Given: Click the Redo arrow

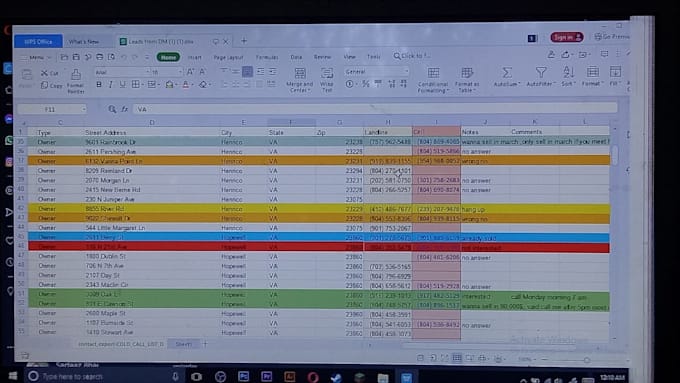Looking at the screenshot, I should click(x=135, y=57).
